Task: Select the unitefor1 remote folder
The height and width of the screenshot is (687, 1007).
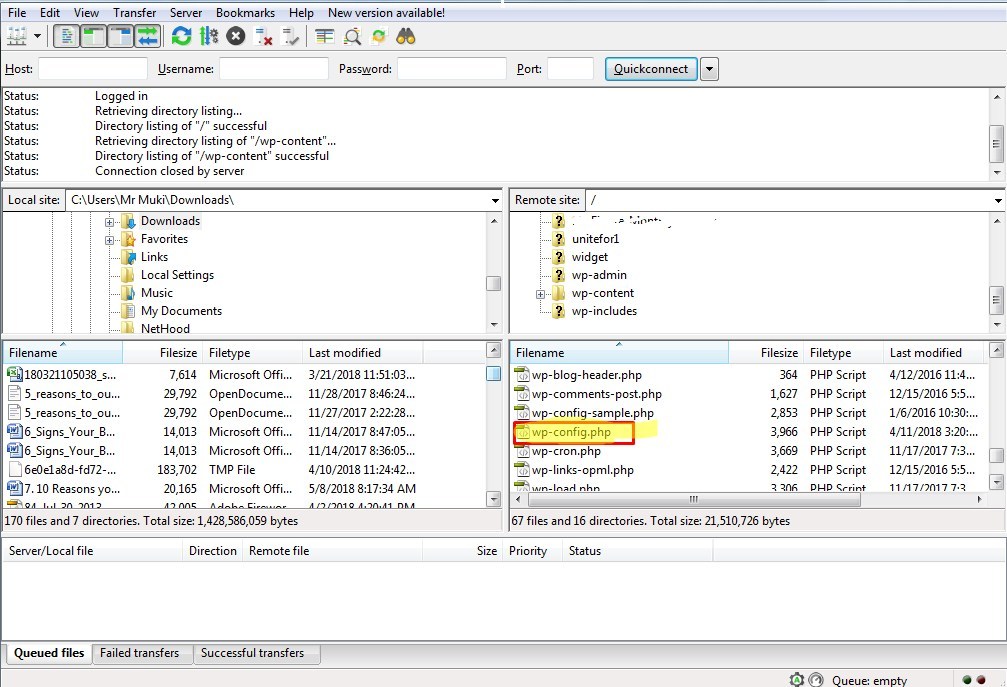Action: pos(595,239)
